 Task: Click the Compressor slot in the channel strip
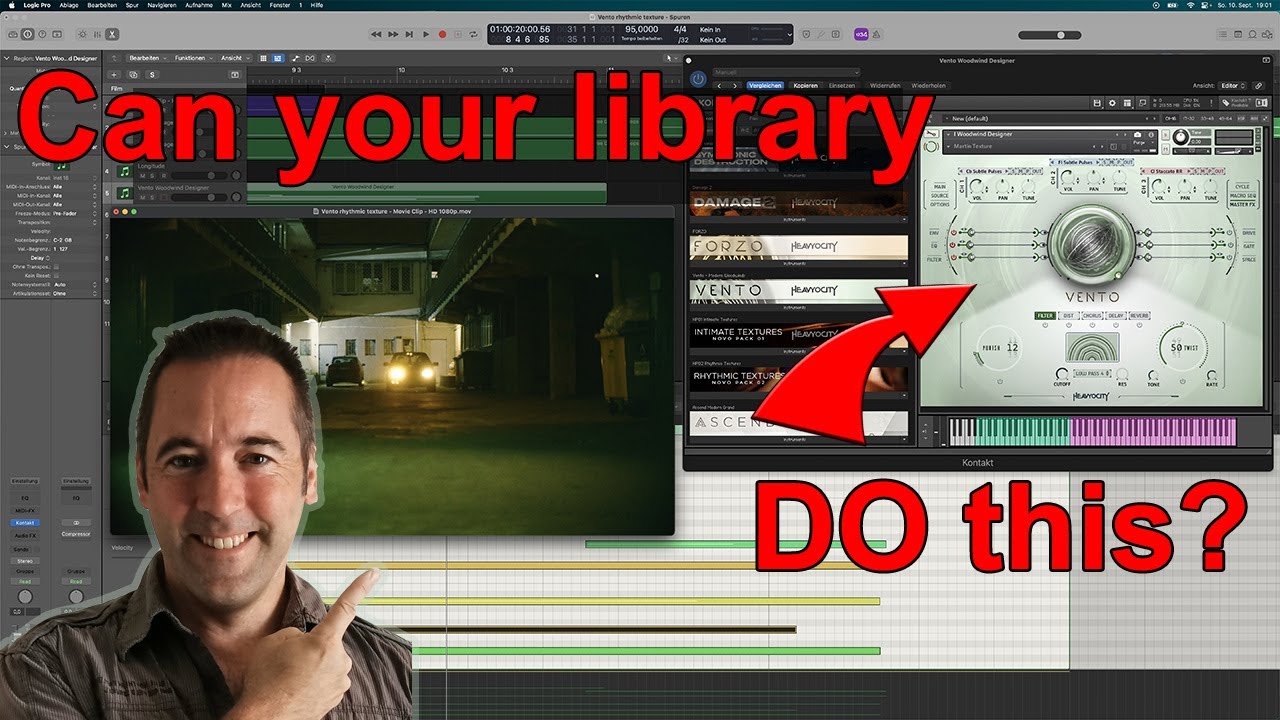(76, 534)
